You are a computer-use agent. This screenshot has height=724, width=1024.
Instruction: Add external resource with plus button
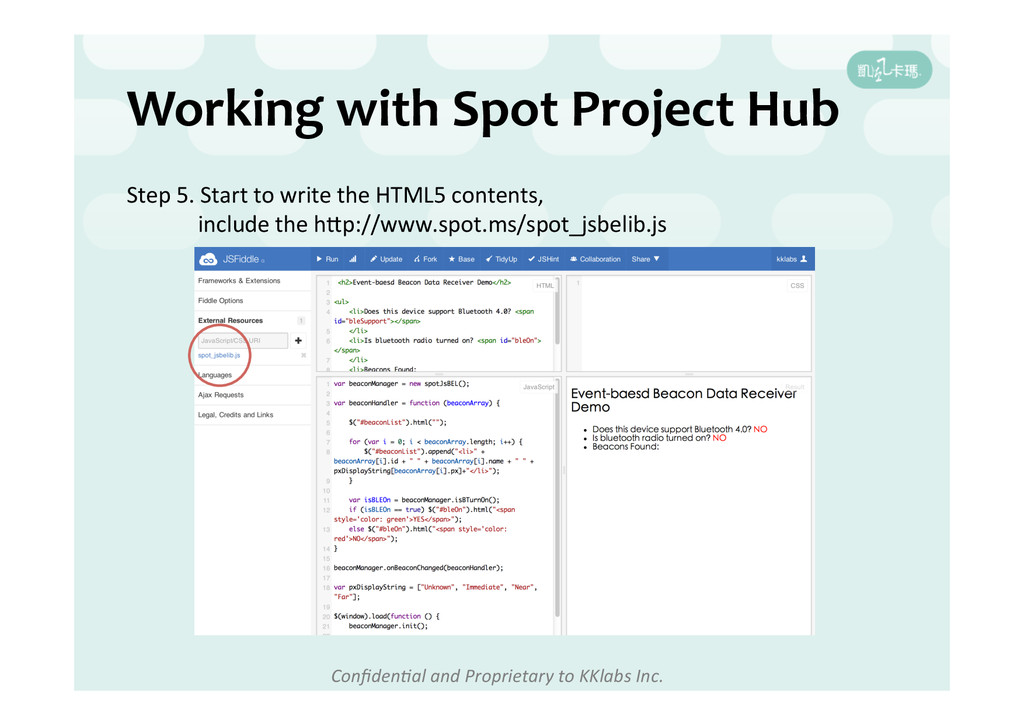tap(298, 341)
